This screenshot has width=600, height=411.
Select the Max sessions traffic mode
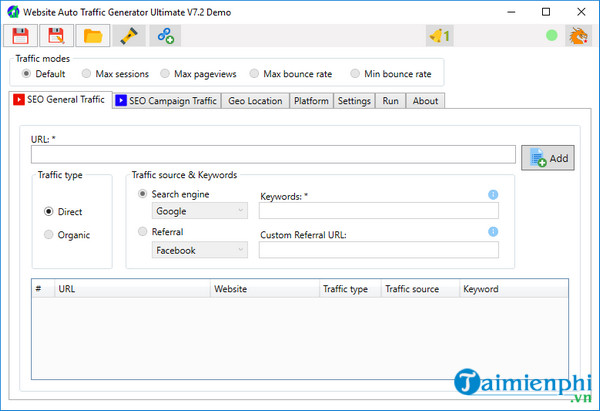(x=88, y=74)
